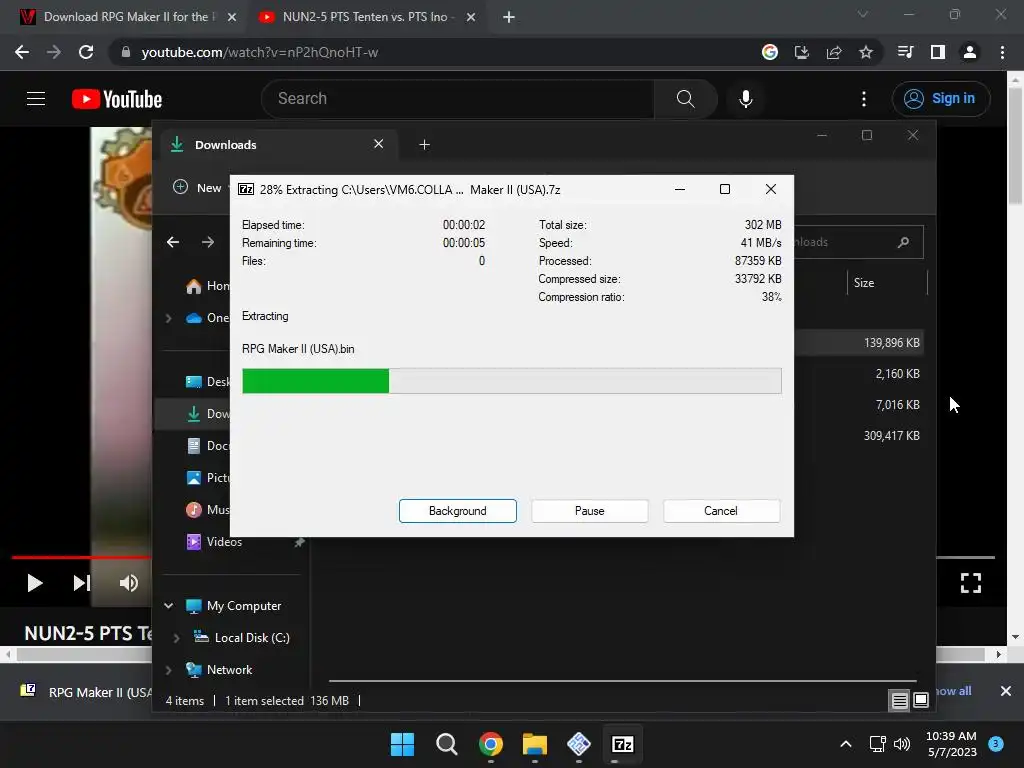Screen dimensions: 1024x768
Task: Go back in Chrome
Action: [22, 52]
